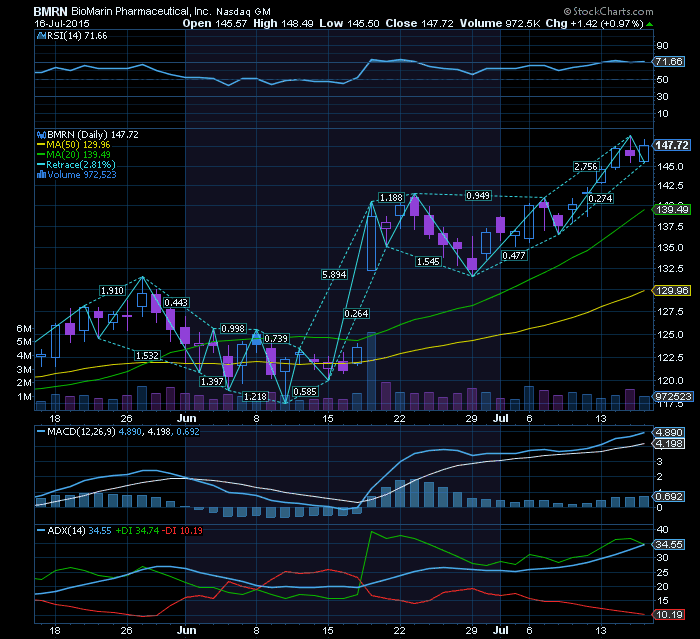Click the green MA(20) line swatch in the legend
The image size is (700, 639).
(41, 155)
